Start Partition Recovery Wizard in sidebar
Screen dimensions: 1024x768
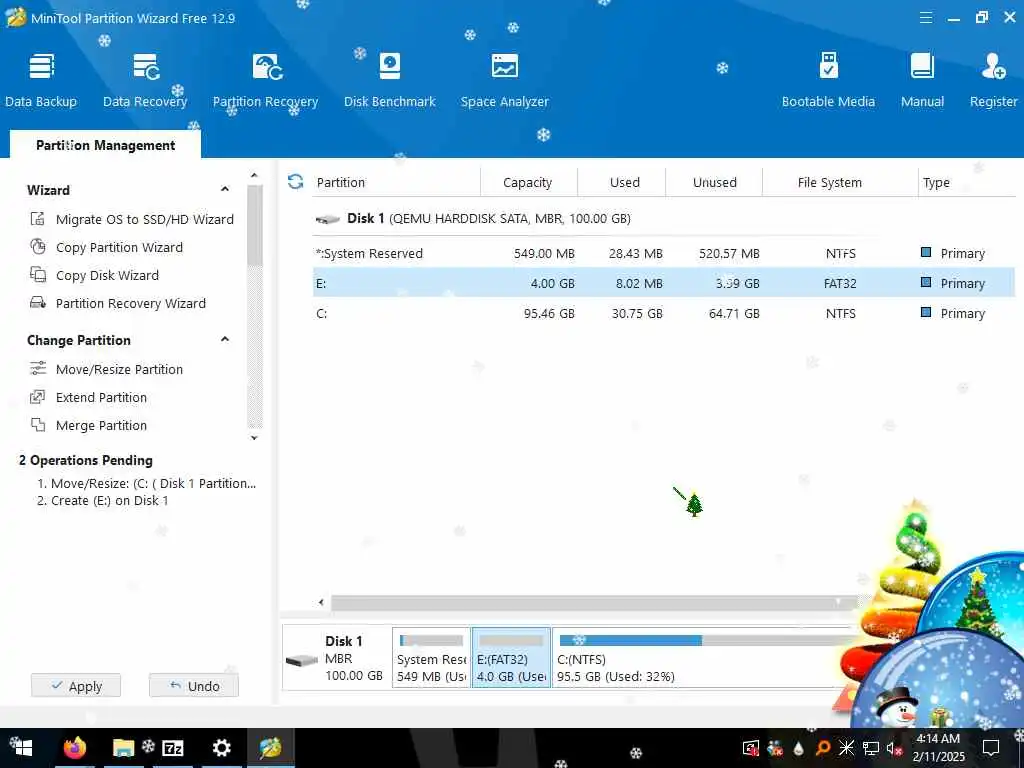[118, 304]
